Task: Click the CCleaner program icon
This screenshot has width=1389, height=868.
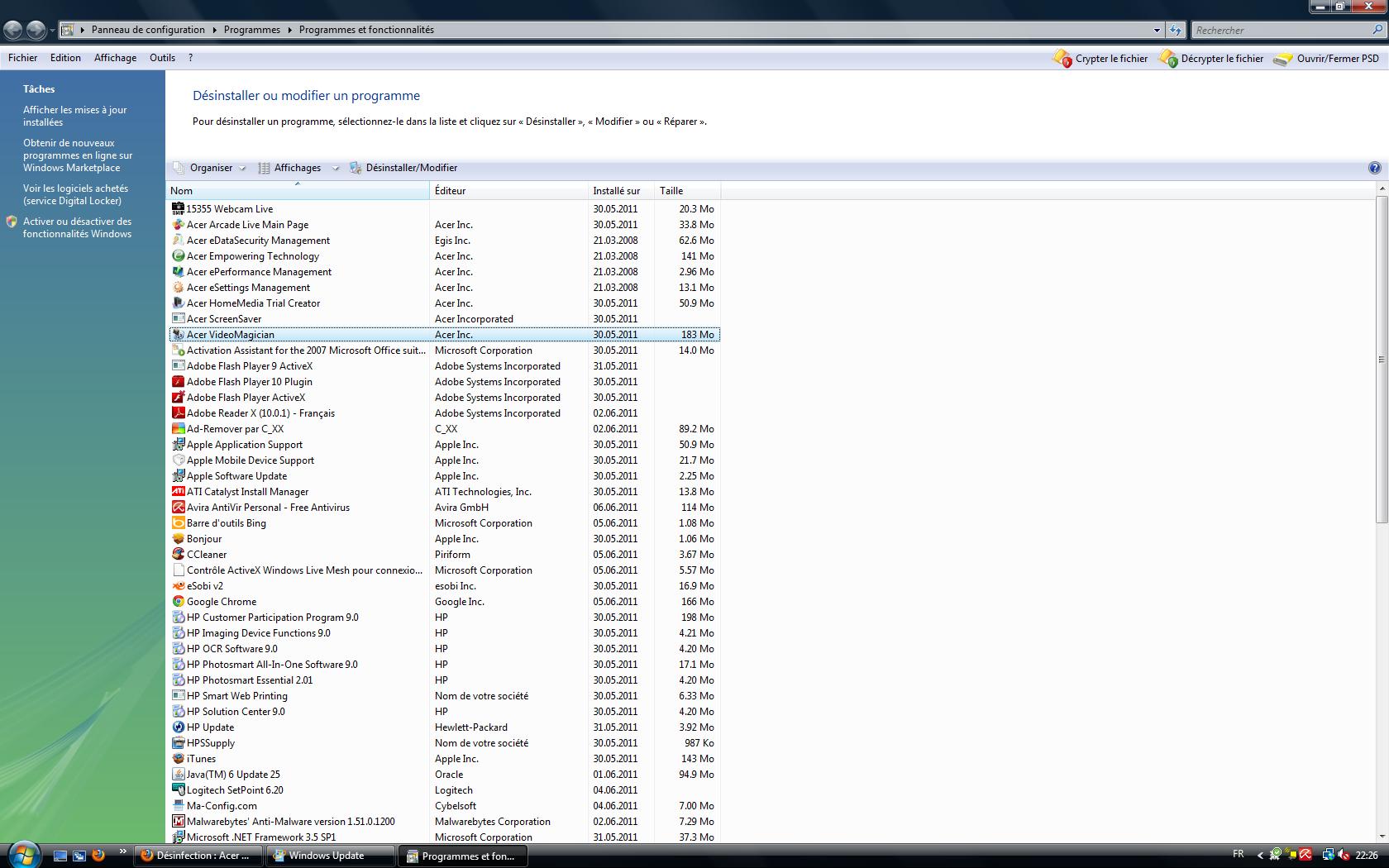Action: (x=178, y=555)
